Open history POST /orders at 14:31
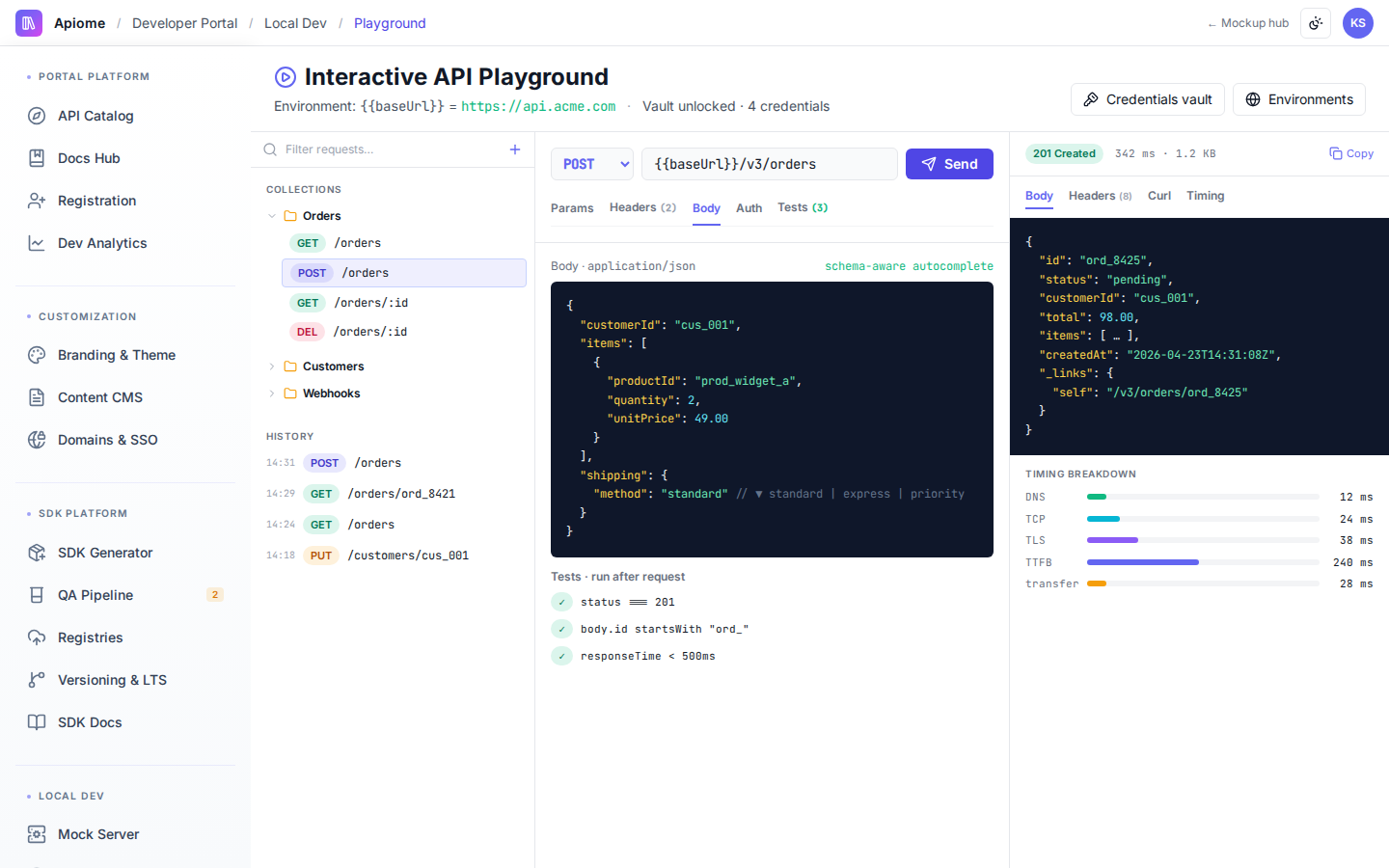Viewport: 1389px width, 868px height. click(x=395, y=463)
